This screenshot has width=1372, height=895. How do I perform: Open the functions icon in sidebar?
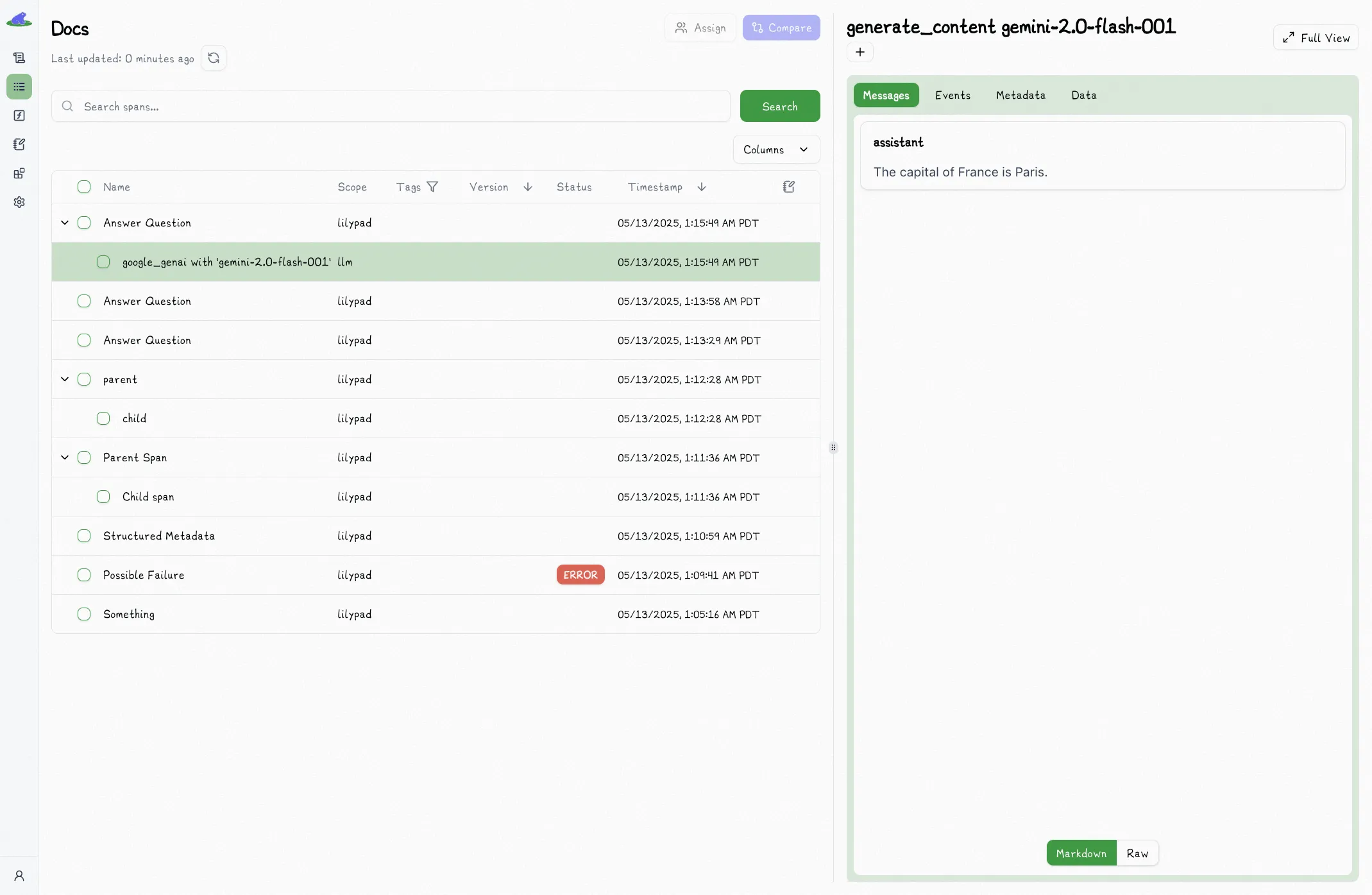19,115
